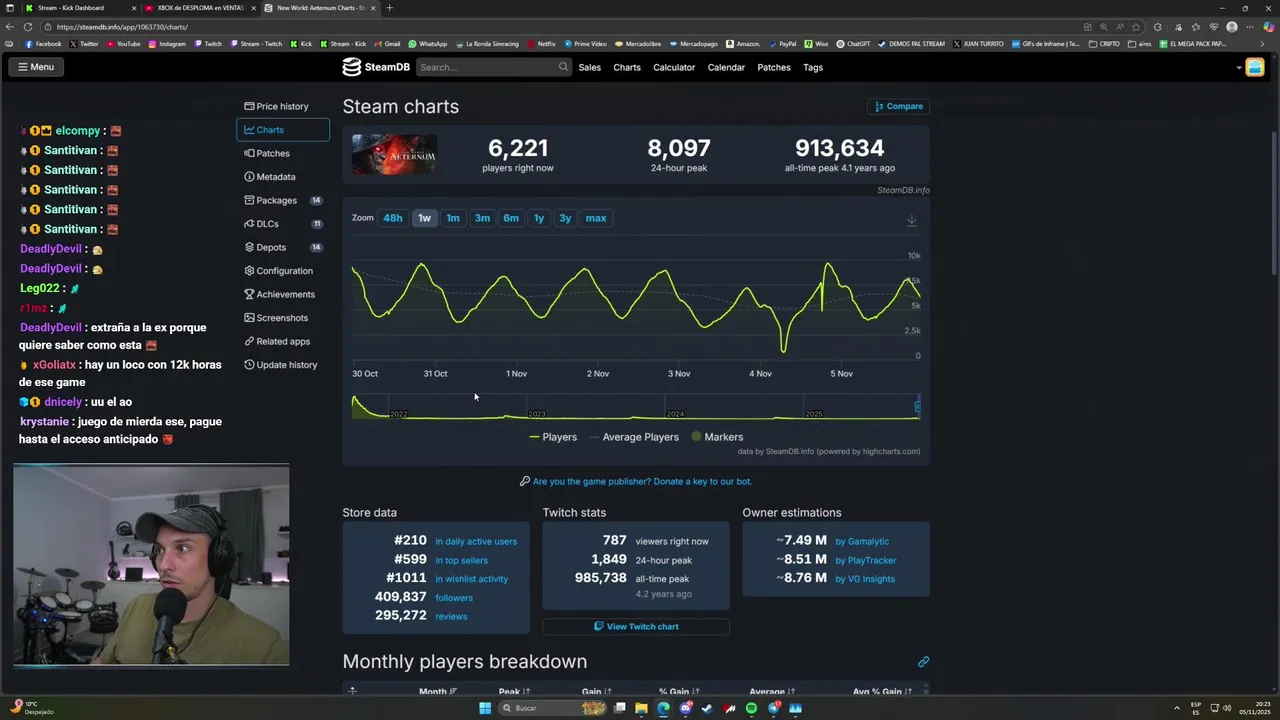Screen dimensions: 1280x720
Task: Open Patches in the sidebar
Action: tap(283, 153)
